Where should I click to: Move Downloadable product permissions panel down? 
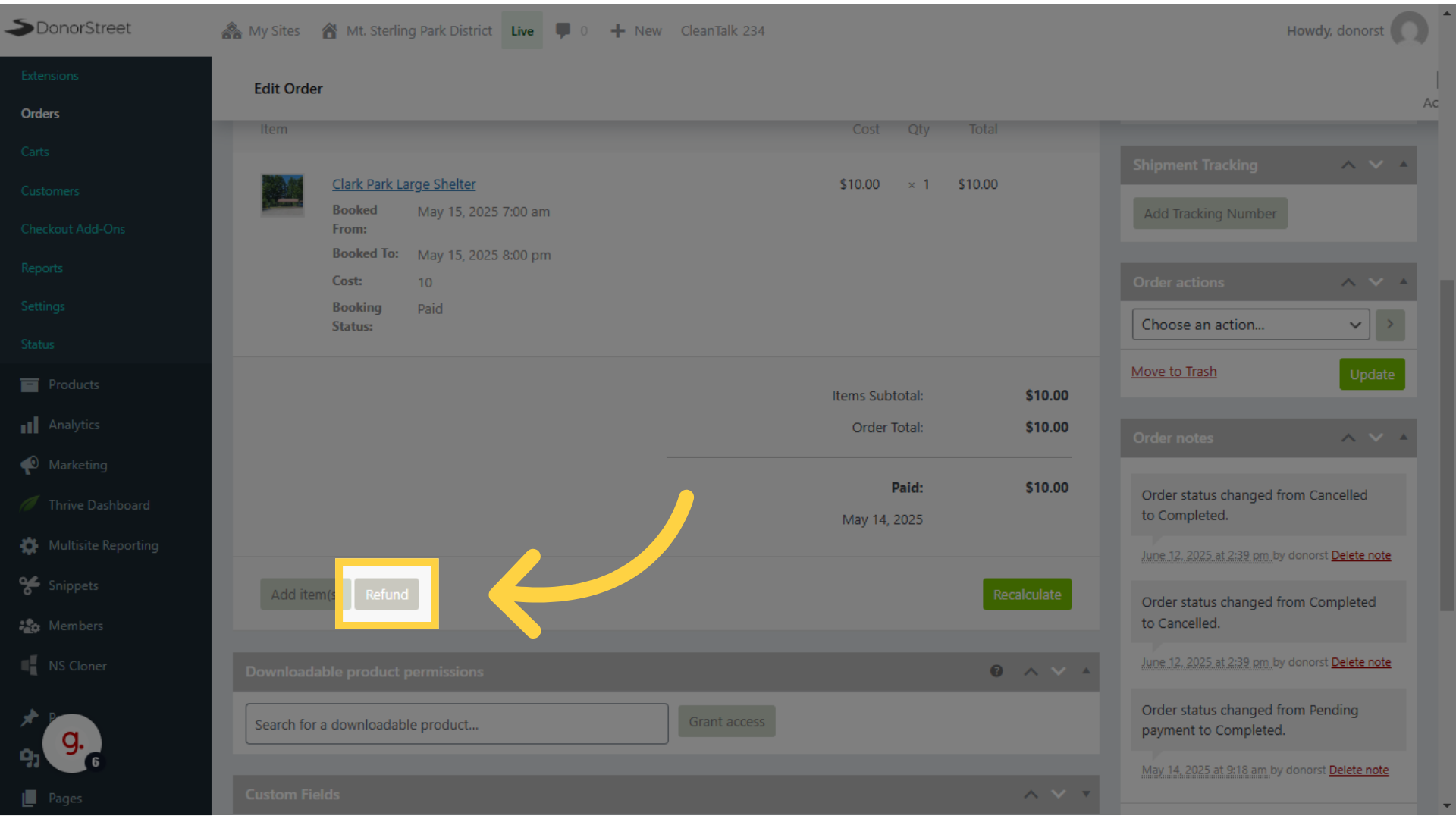pos(1059,671)
